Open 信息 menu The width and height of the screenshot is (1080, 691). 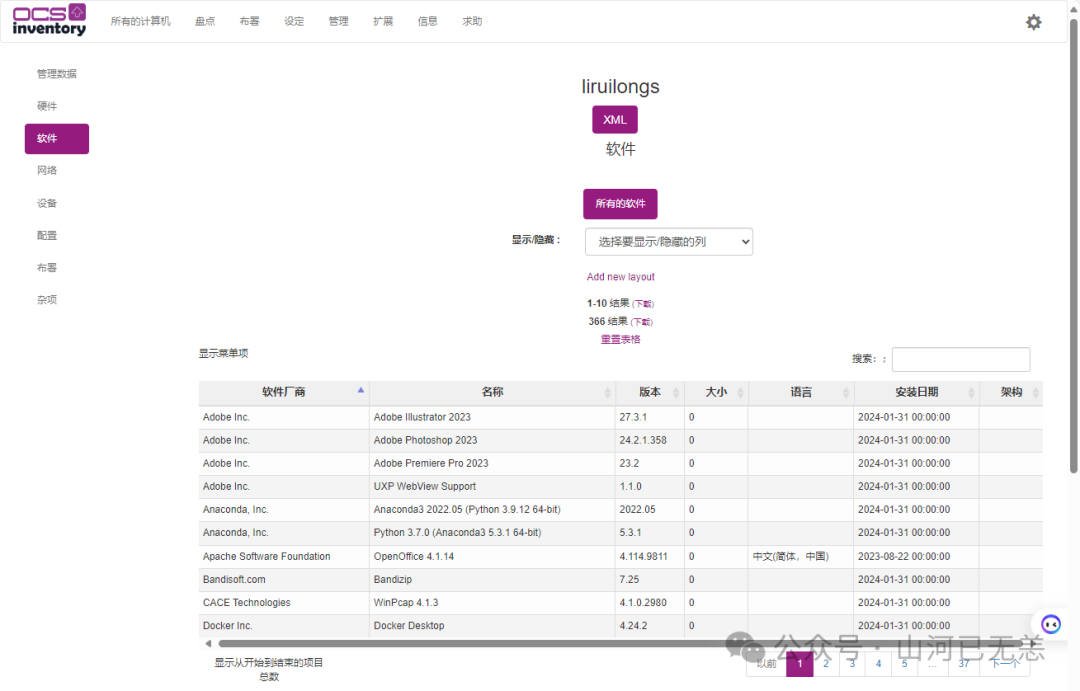[x=428, y=21]
